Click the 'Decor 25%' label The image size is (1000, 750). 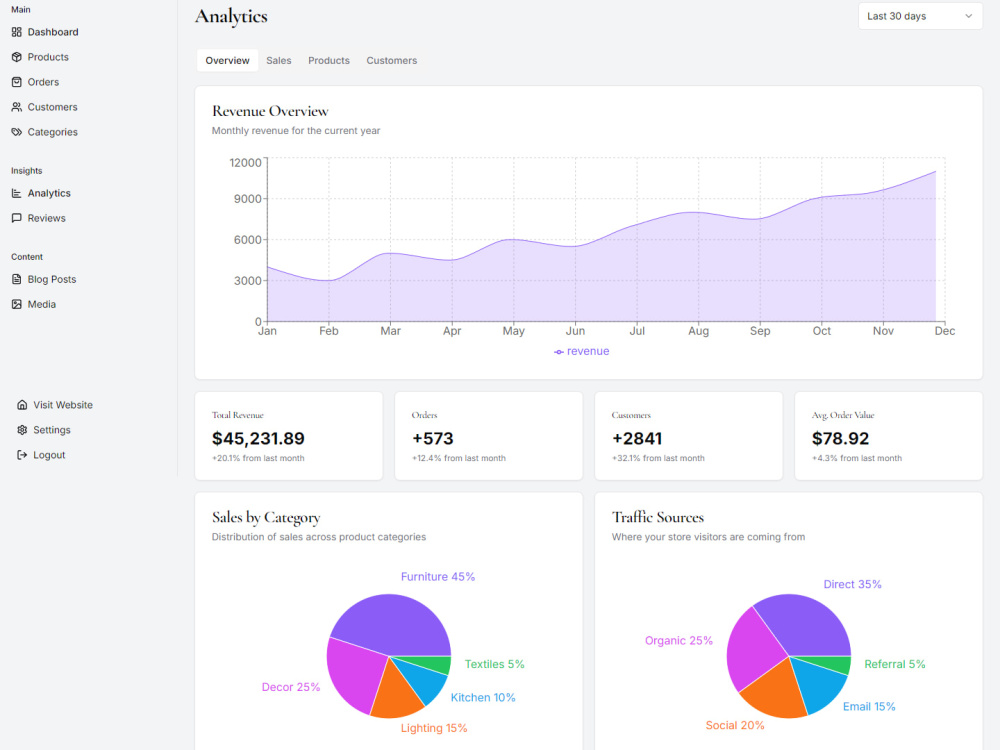291,687
